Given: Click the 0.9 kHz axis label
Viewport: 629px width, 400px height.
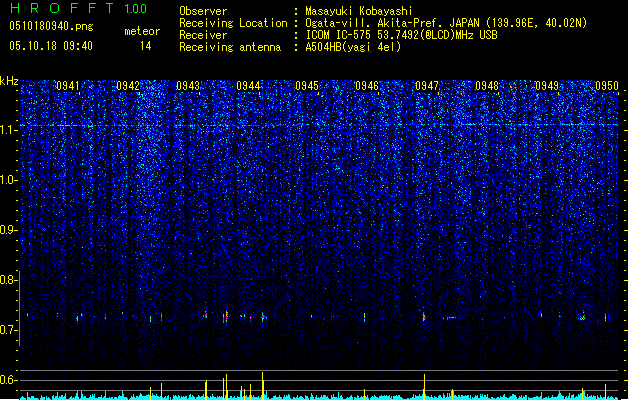Looking at the screenshot, I should 9,230.
